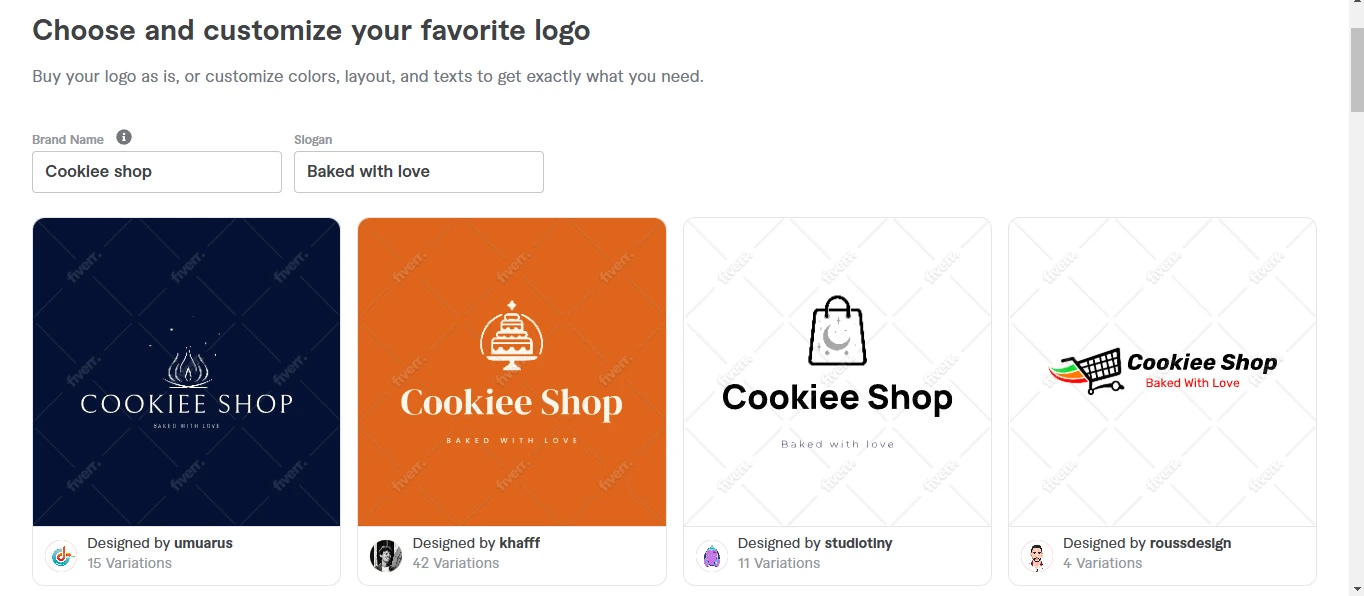Image resolution: width=1364 pixels, height=596 pixels.
Task: View the 42 Variations of orange logo
Action: pyautogui.click(x=456, y=563)
